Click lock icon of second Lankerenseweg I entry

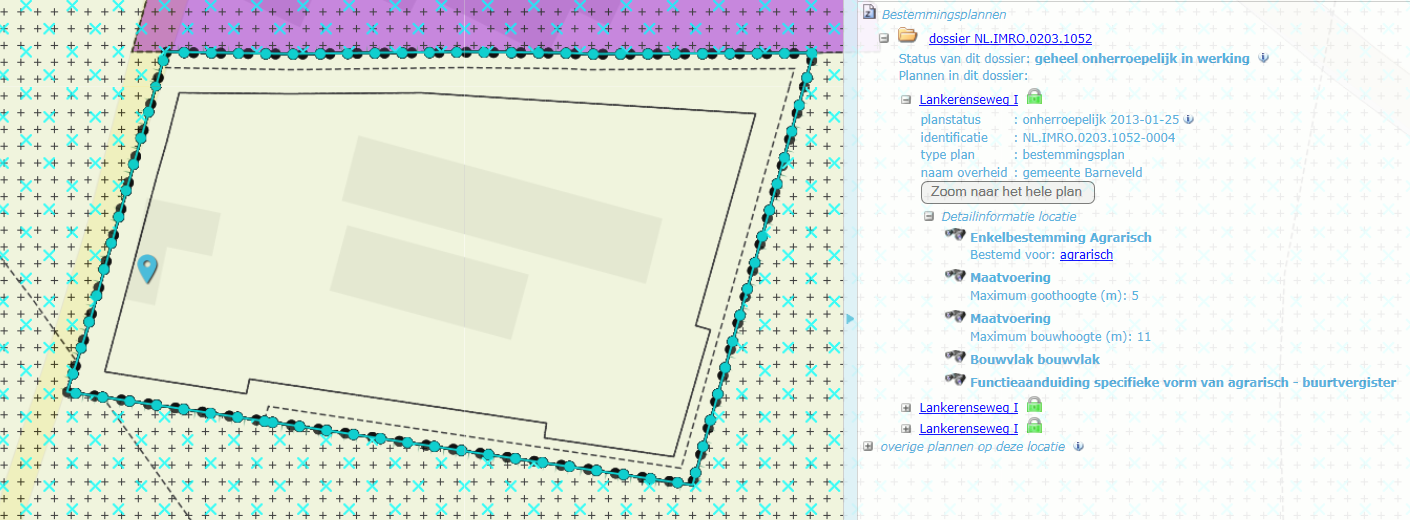1034,404
